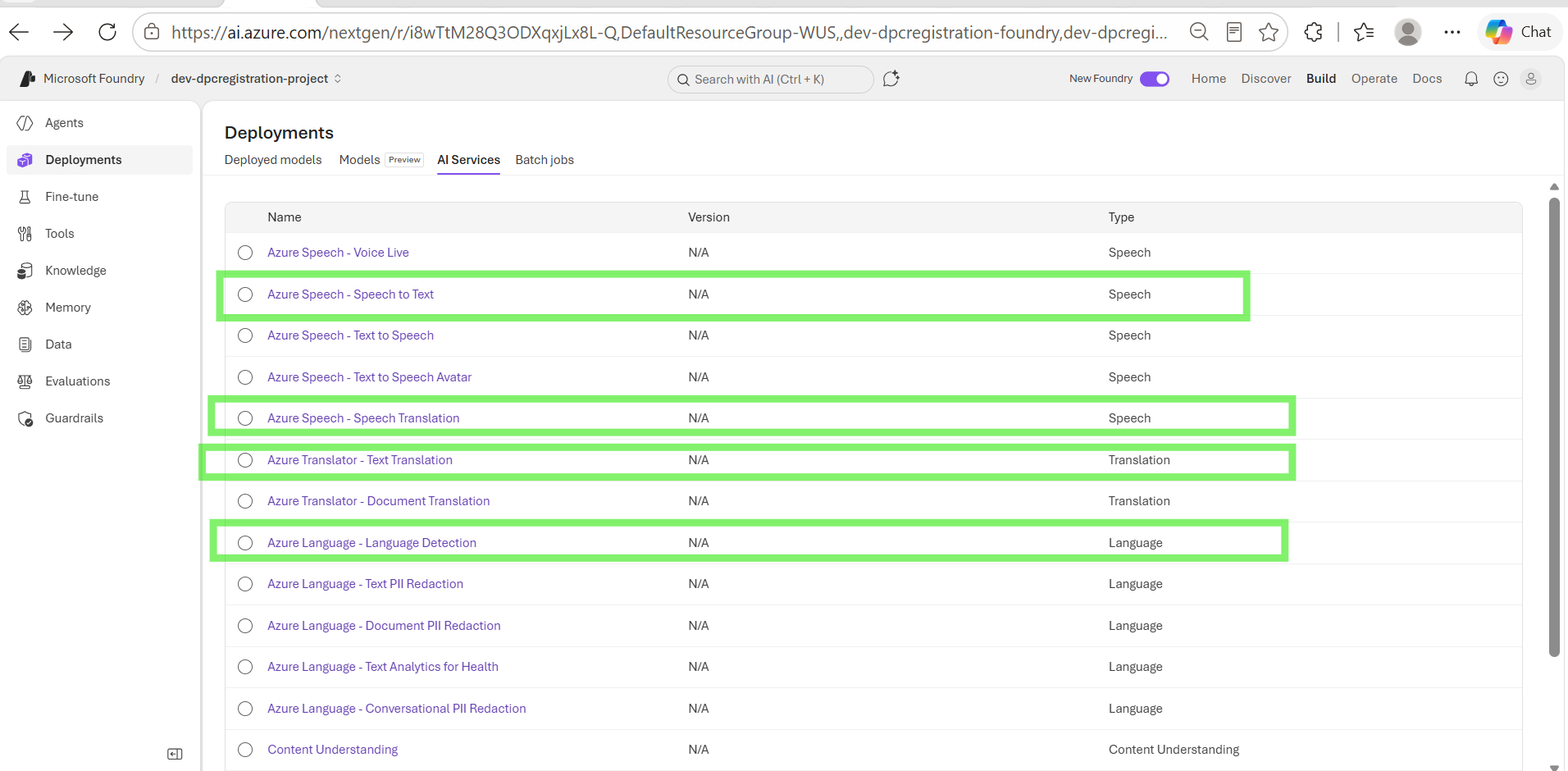Viewport: 1568px width, 771px height.
Task: Open the zoom magnifier in address bar
Action: tap(1199, 32)
